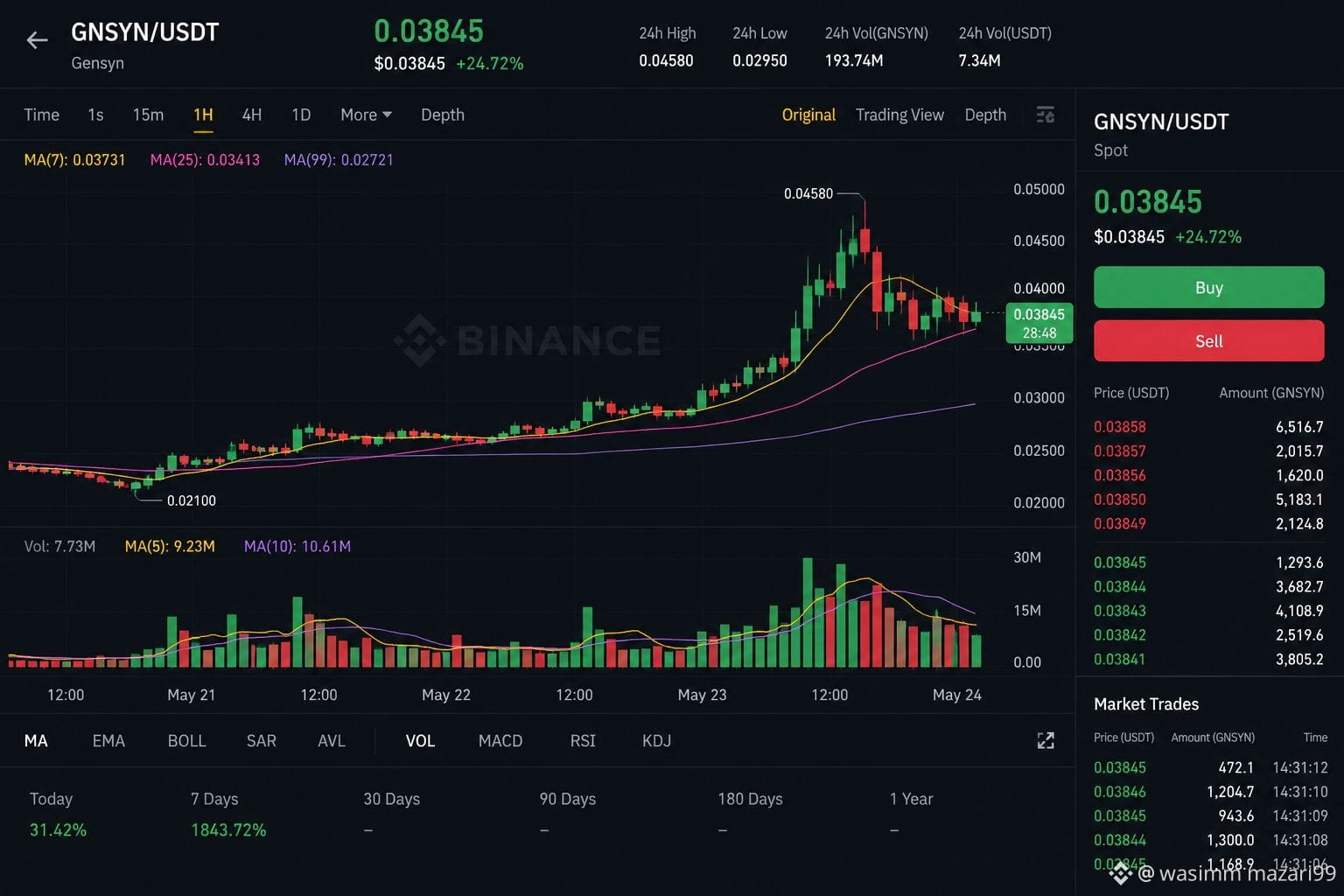The image size is (1344, 896).
Task: Click the 90 Days performance label
Action: coord(567,799)
